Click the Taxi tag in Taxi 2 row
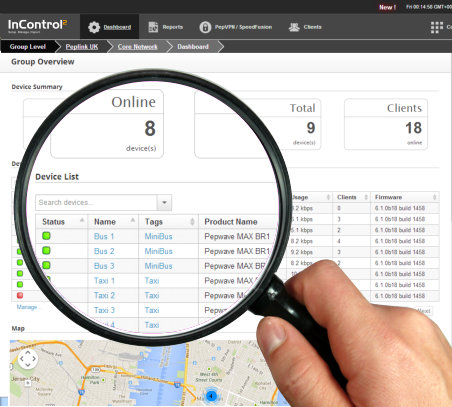The height and width of the screenshot is (407, 452). [x=152, y=295]
